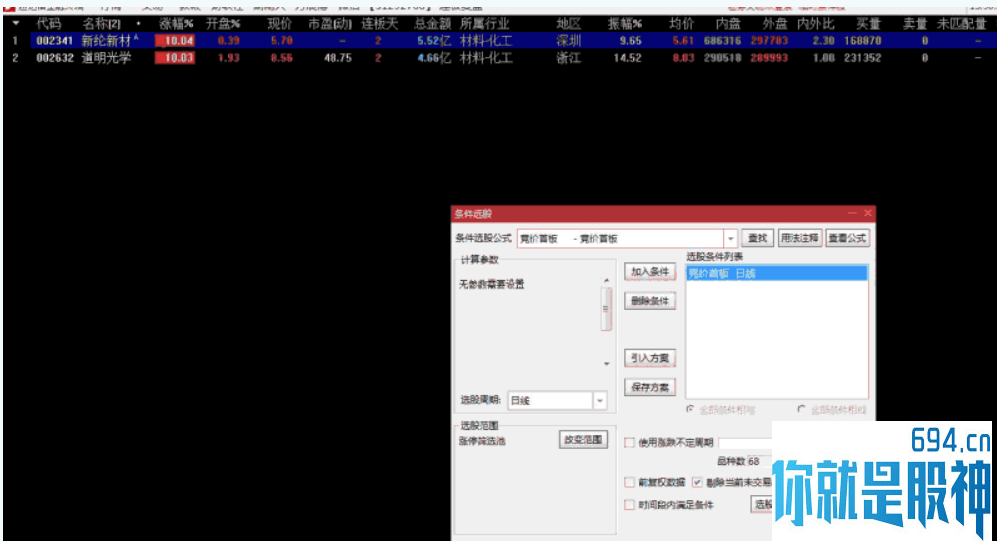997x541 pixels.
Task: Click 引入方案 button
Action: coord(650,358)
